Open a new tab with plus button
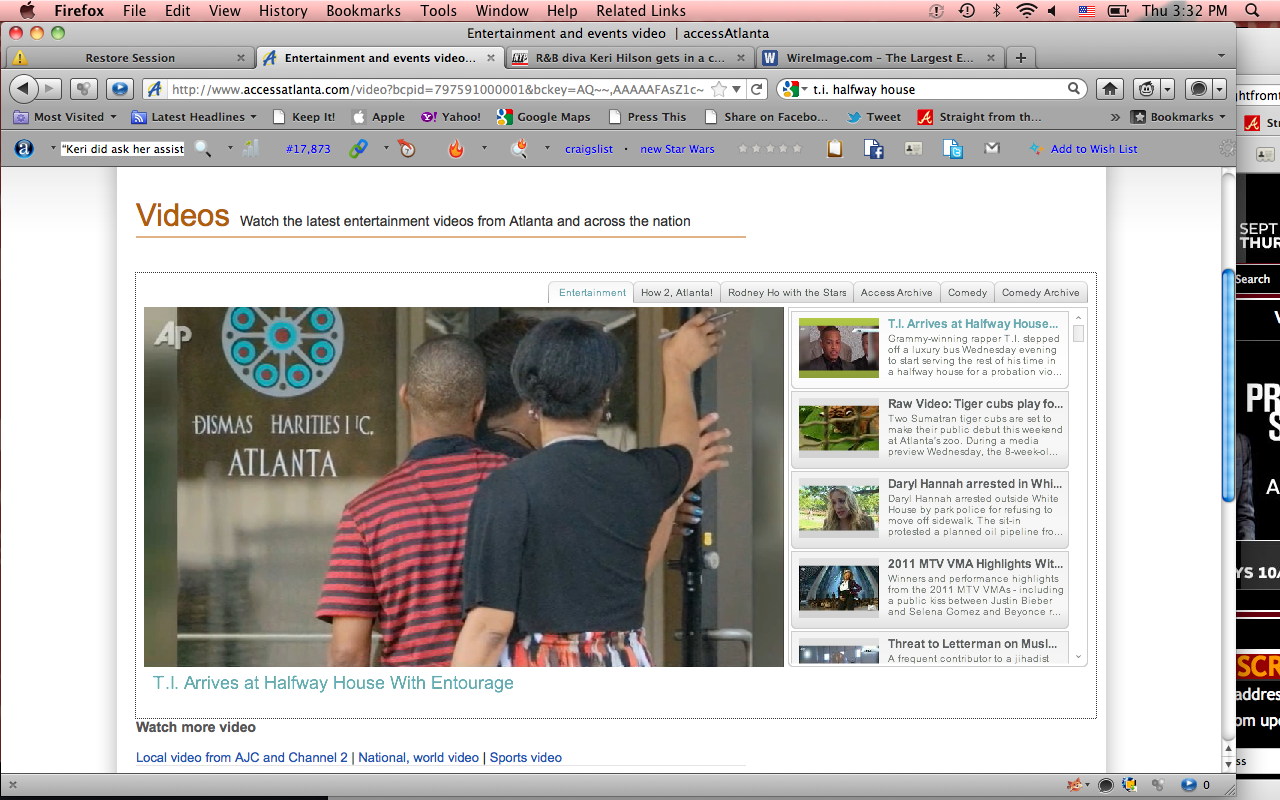This screenshot has height=800, width=1280. coord(1020,58)
